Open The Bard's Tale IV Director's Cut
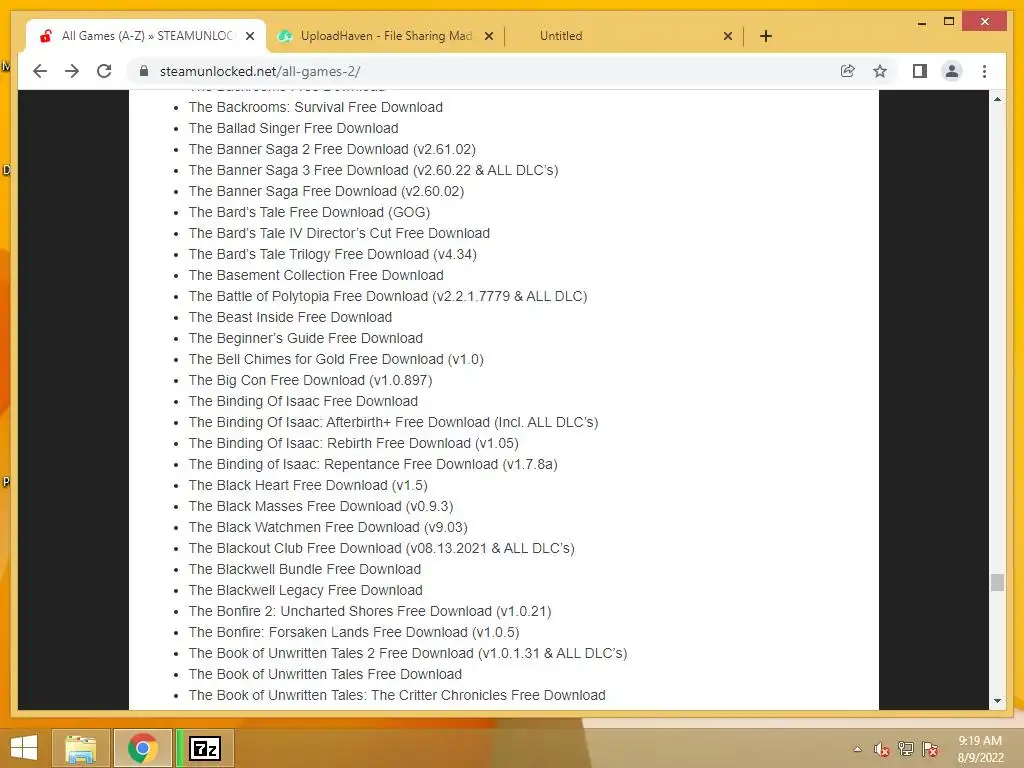The image size is (1024, 768). pyautogui.click(x=339, y=233)
